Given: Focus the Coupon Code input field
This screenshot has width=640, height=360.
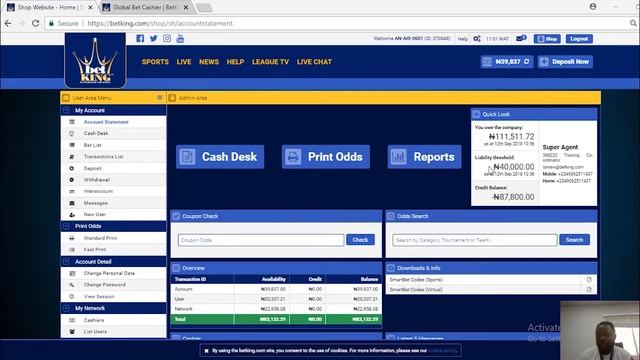Looking at the screenshot, I should coord(261,240).
